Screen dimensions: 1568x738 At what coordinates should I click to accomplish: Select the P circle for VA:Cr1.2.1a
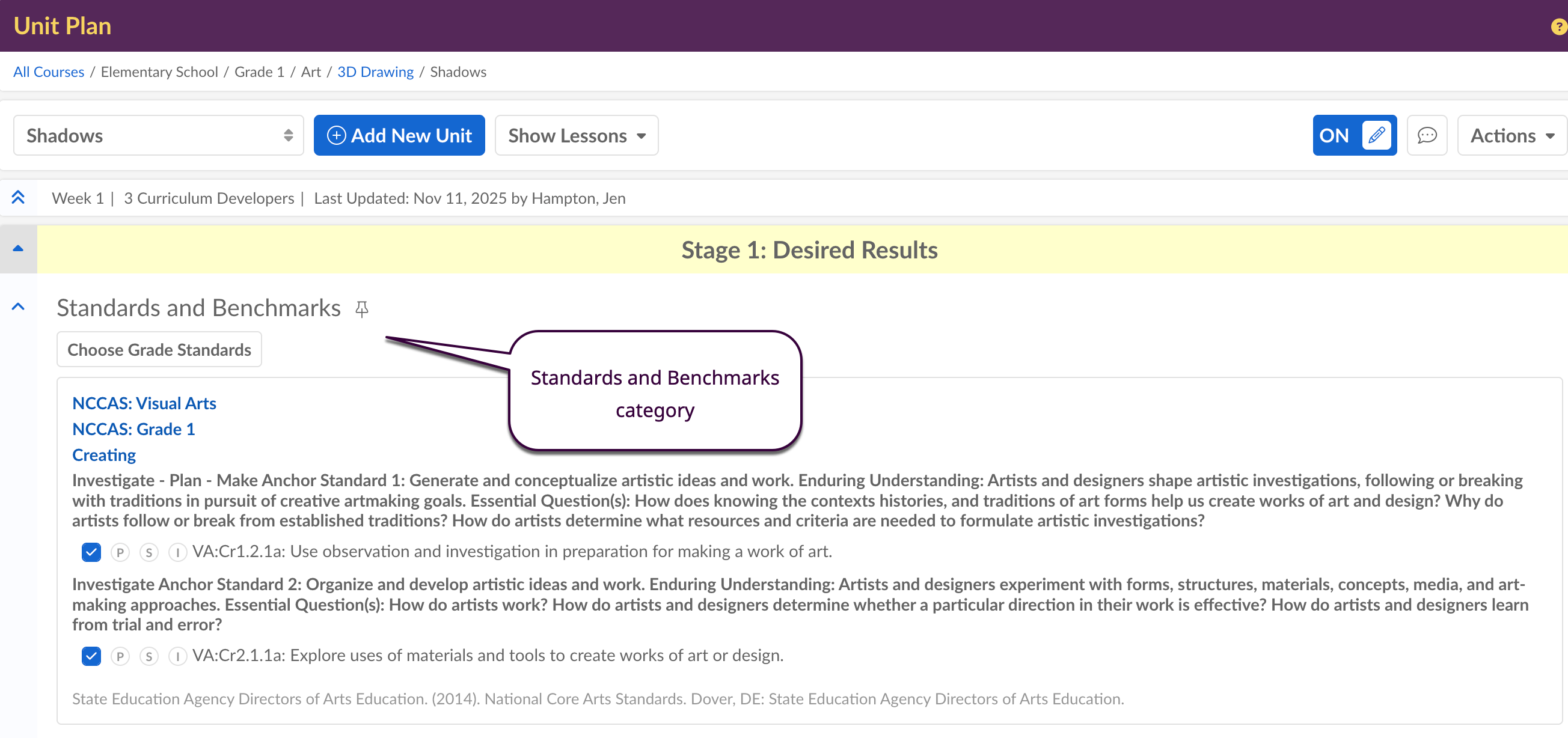tap(120, 552)
